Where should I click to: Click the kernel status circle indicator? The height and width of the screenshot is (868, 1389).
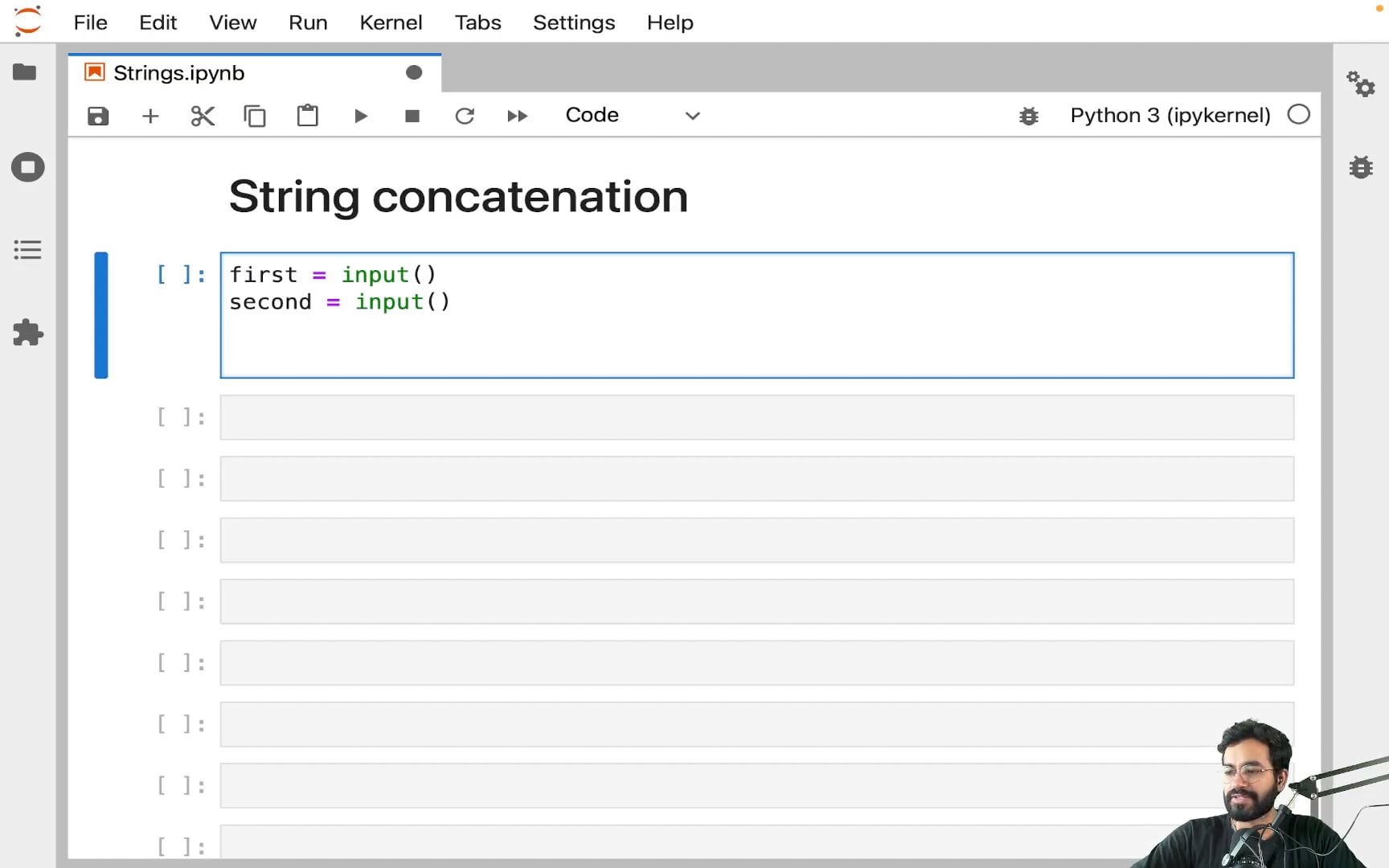(1298, 115)
